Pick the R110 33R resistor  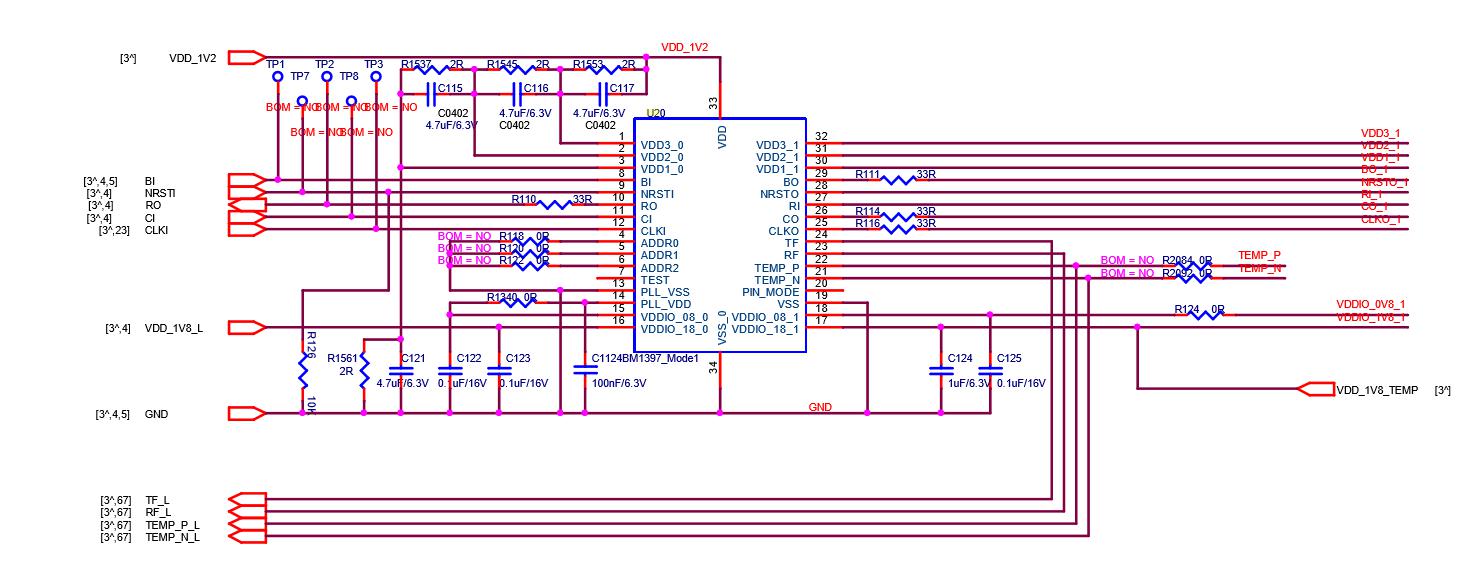click(554, 204)
